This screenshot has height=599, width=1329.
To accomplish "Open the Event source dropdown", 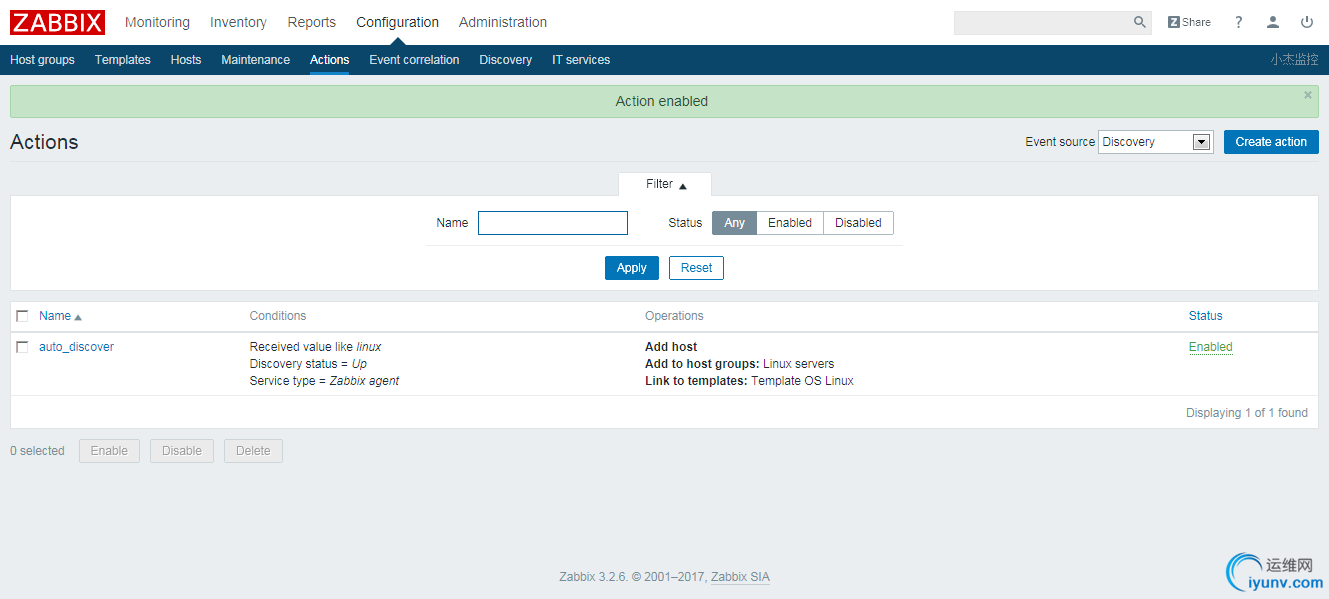I will click(1156, 142).
